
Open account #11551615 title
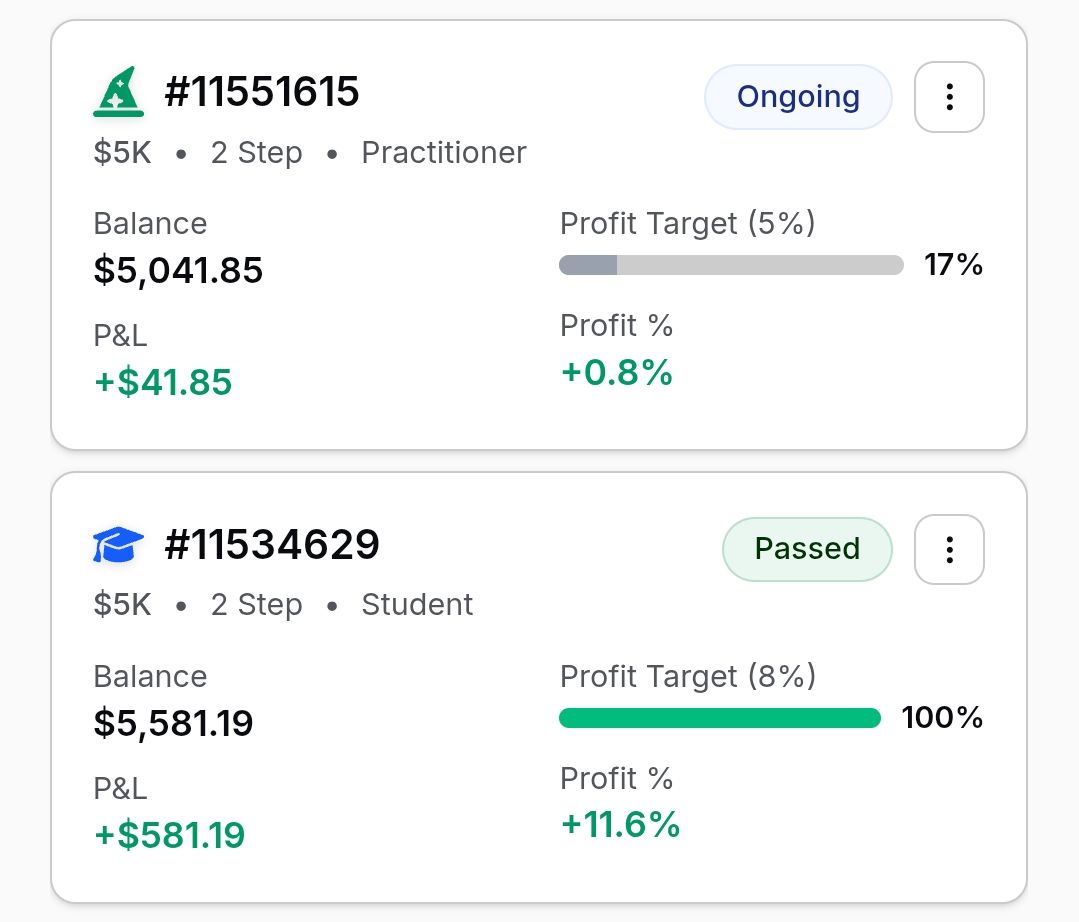262,93
